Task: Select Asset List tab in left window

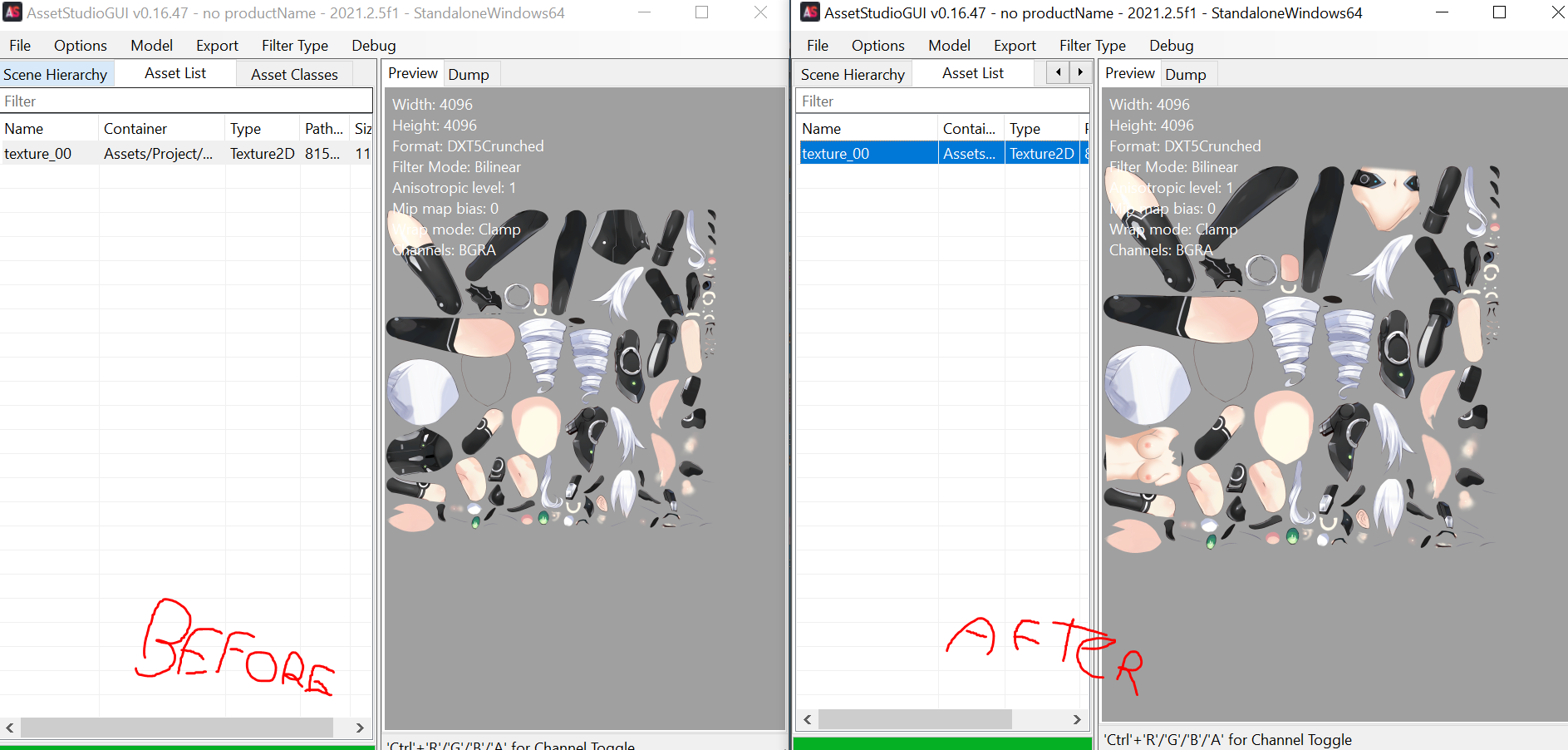Action: 175,73
